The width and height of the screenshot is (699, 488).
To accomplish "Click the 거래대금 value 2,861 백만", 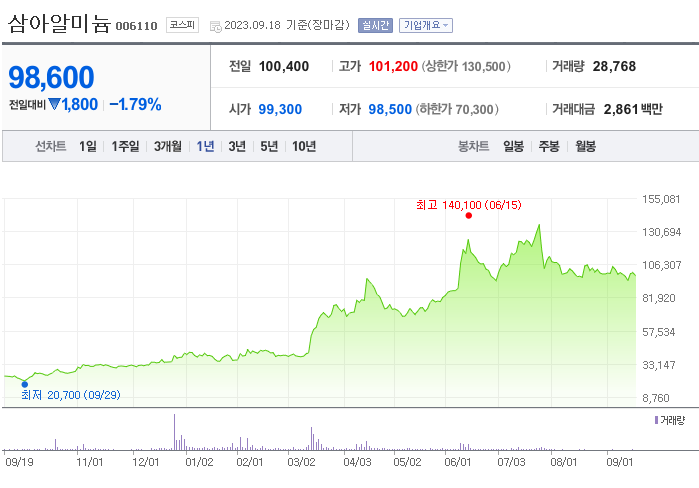I will click(x=633, y=109).
